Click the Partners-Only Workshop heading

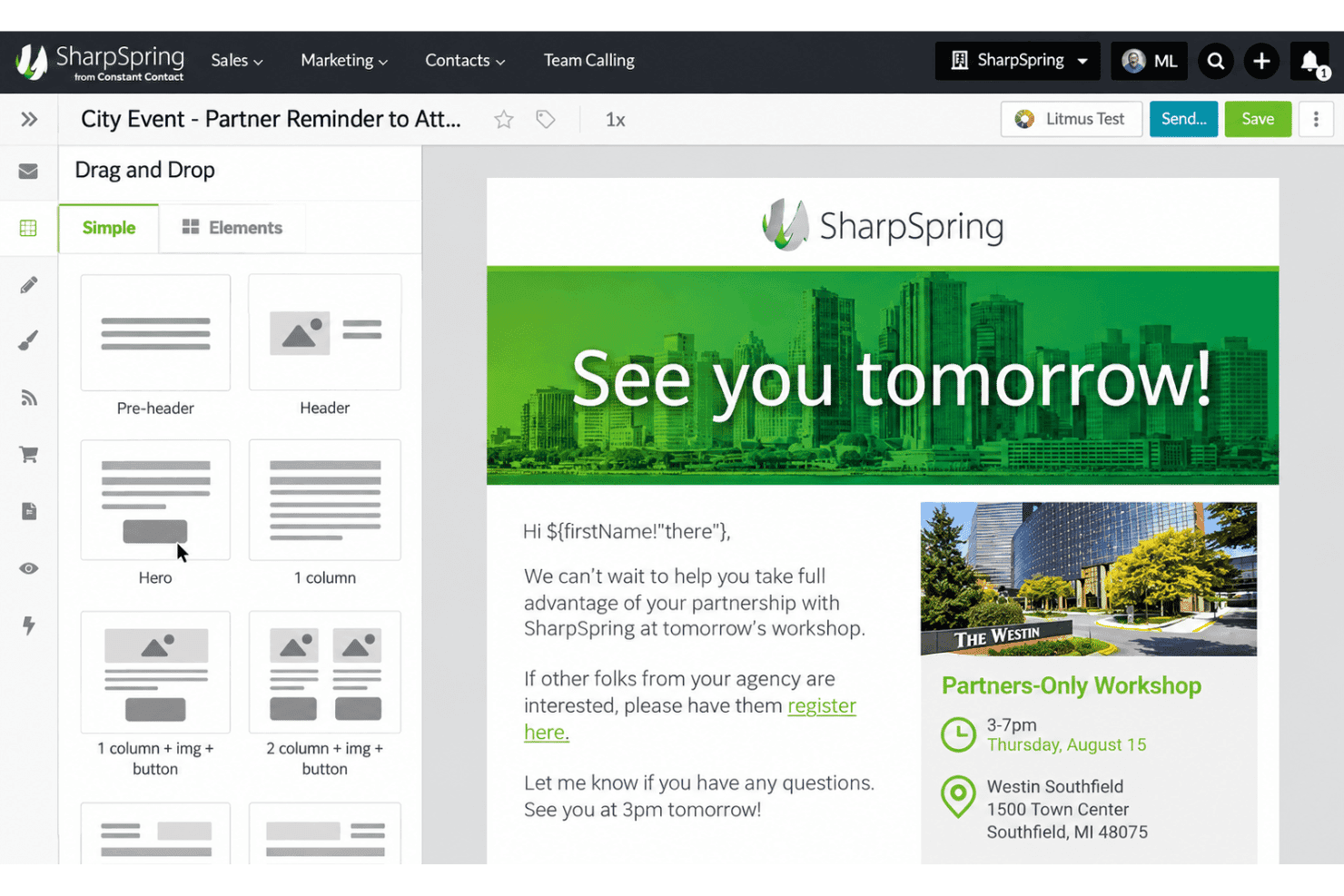(1072, 685)
